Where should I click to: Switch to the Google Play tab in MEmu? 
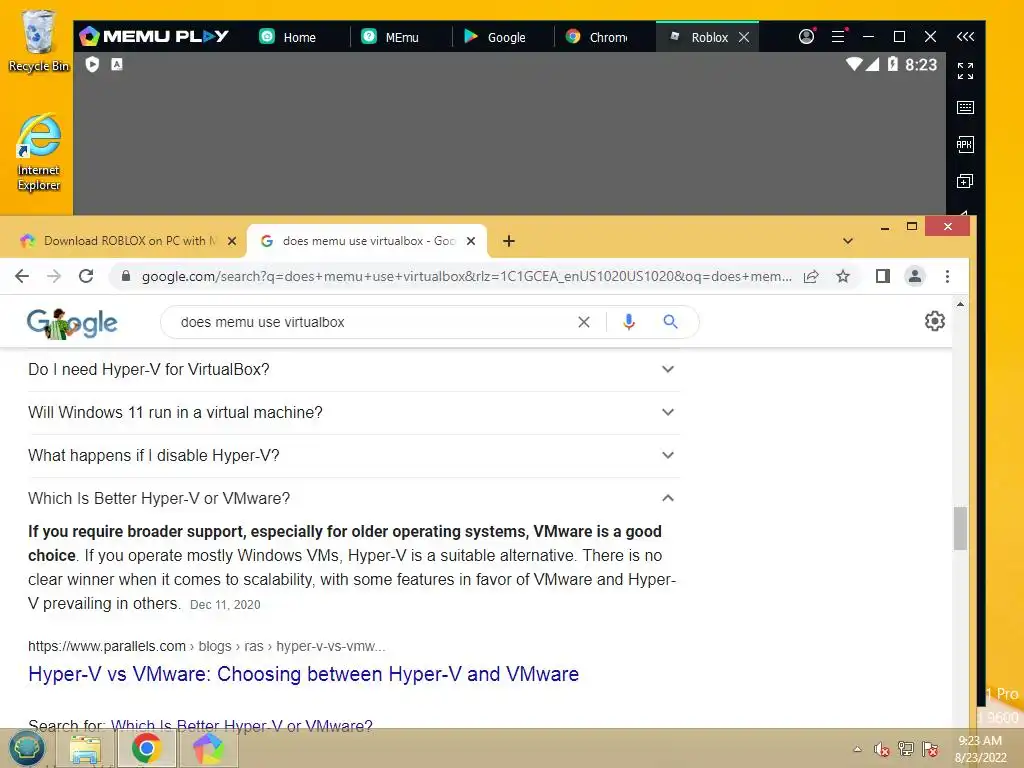coord(504,37)
